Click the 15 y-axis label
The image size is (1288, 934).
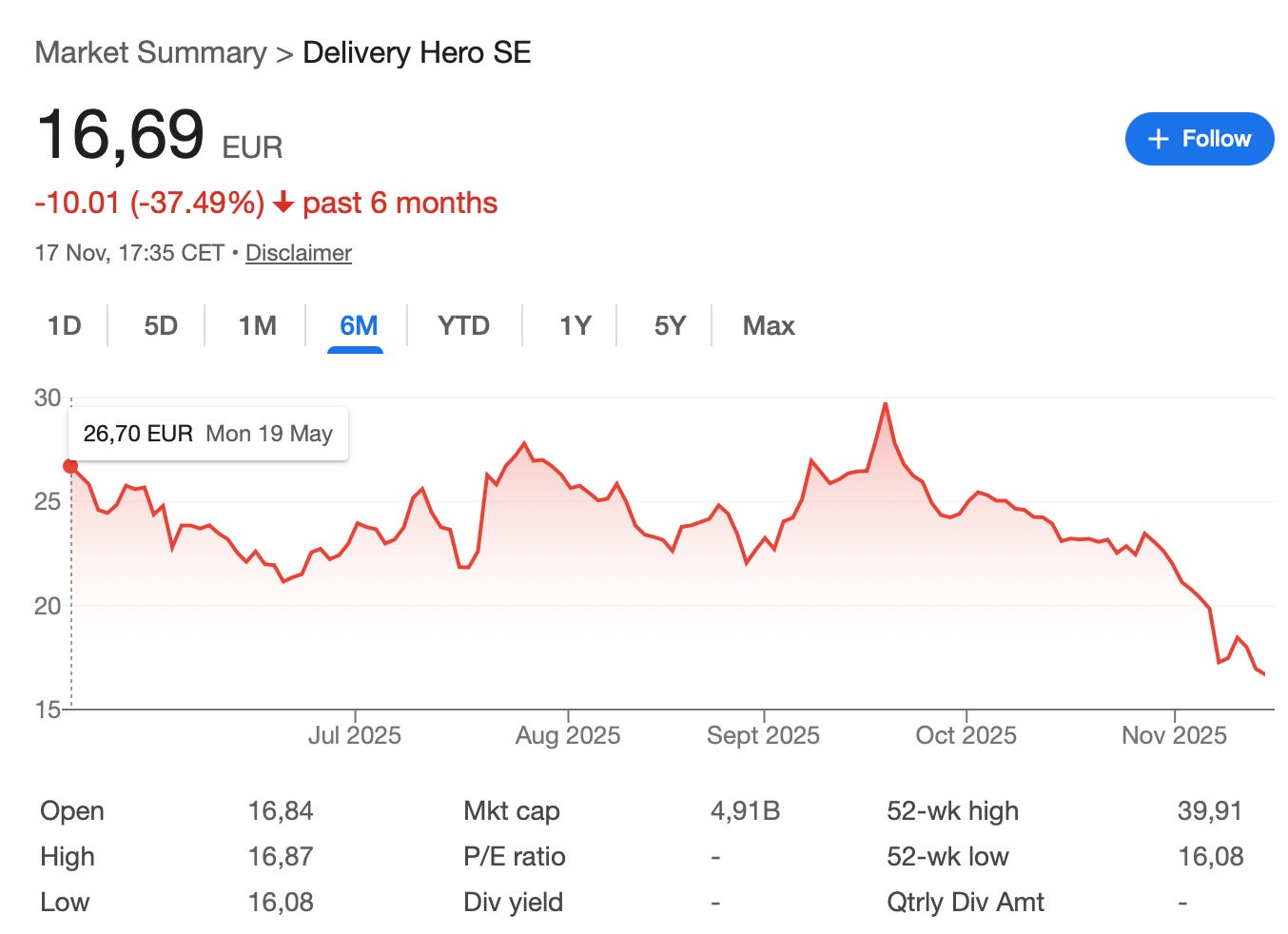[x=48, y=709]
